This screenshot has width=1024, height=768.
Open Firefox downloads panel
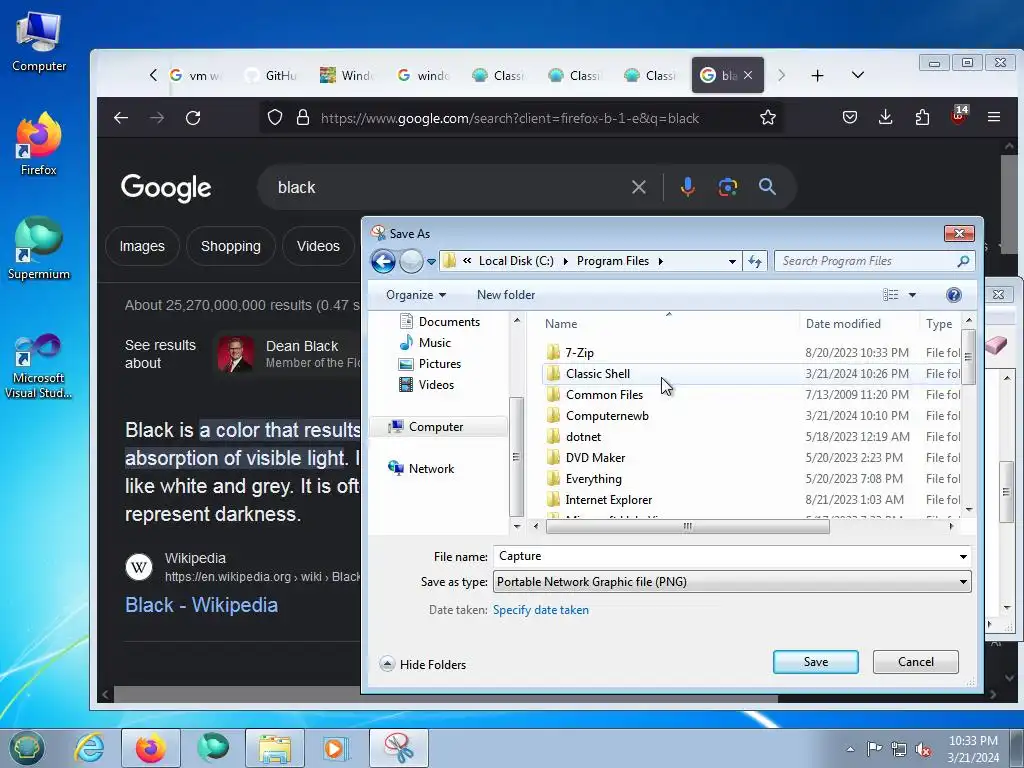[x=886, y=118]
